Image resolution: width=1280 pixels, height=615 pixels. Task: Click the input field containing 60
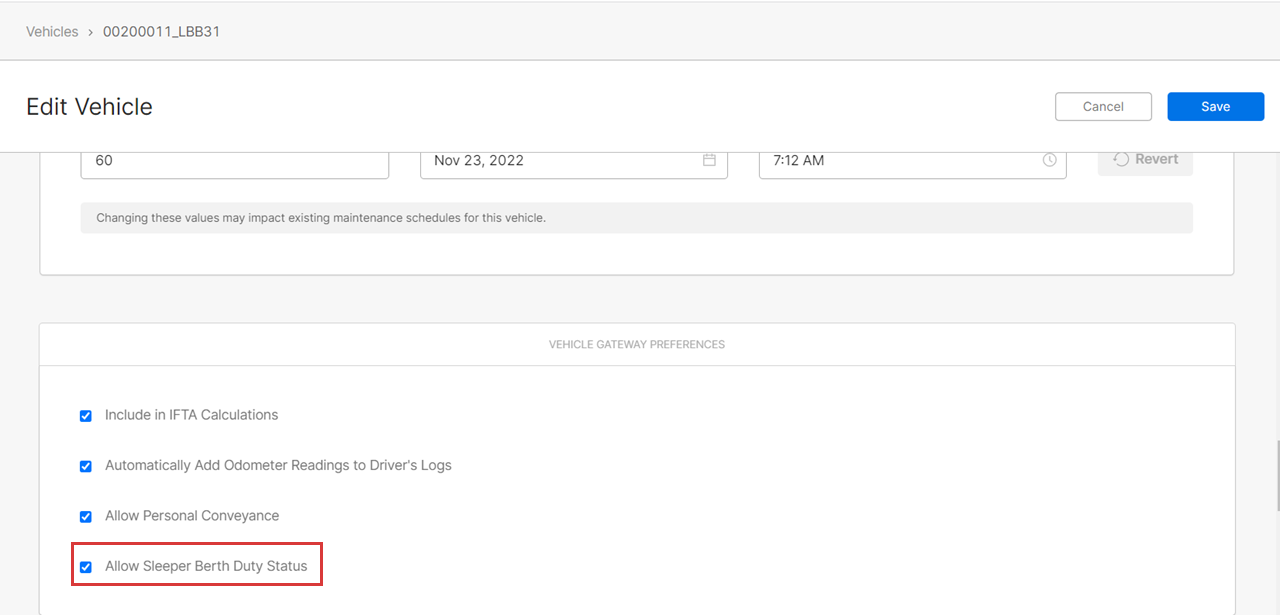pos(235,164)
